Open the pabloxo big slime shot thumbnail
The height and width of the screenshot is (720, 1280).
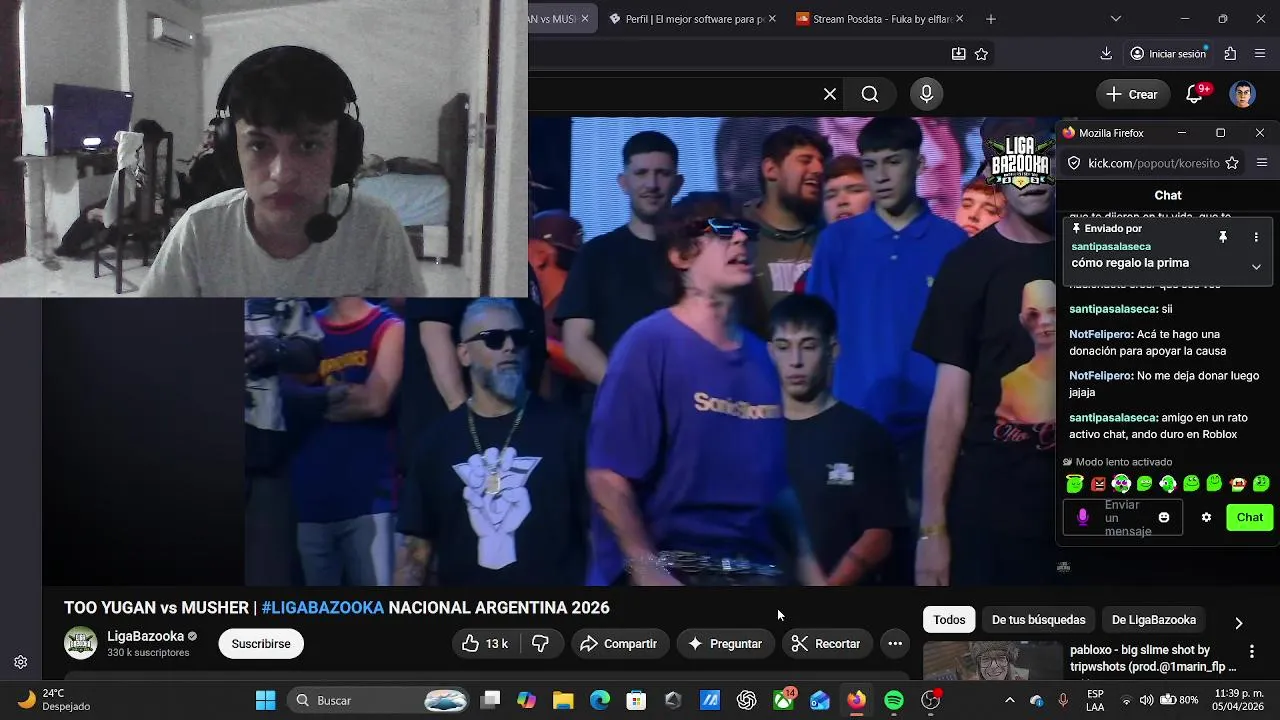click(x=992, y=661)
